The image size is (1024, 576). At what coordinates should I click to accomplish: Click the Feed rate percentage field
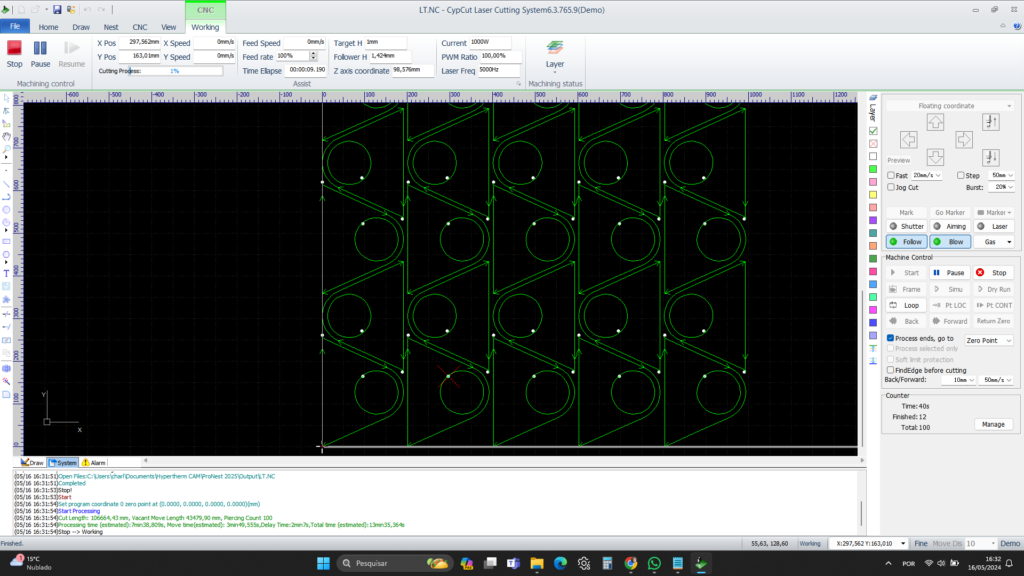(x=292, y=56)
